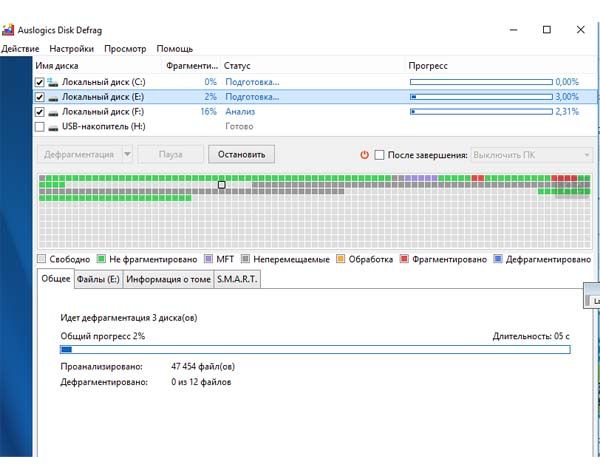Click the progress bar for disk (F:)
The width and height of the screenshot is (600, 470).
point(481,112)
